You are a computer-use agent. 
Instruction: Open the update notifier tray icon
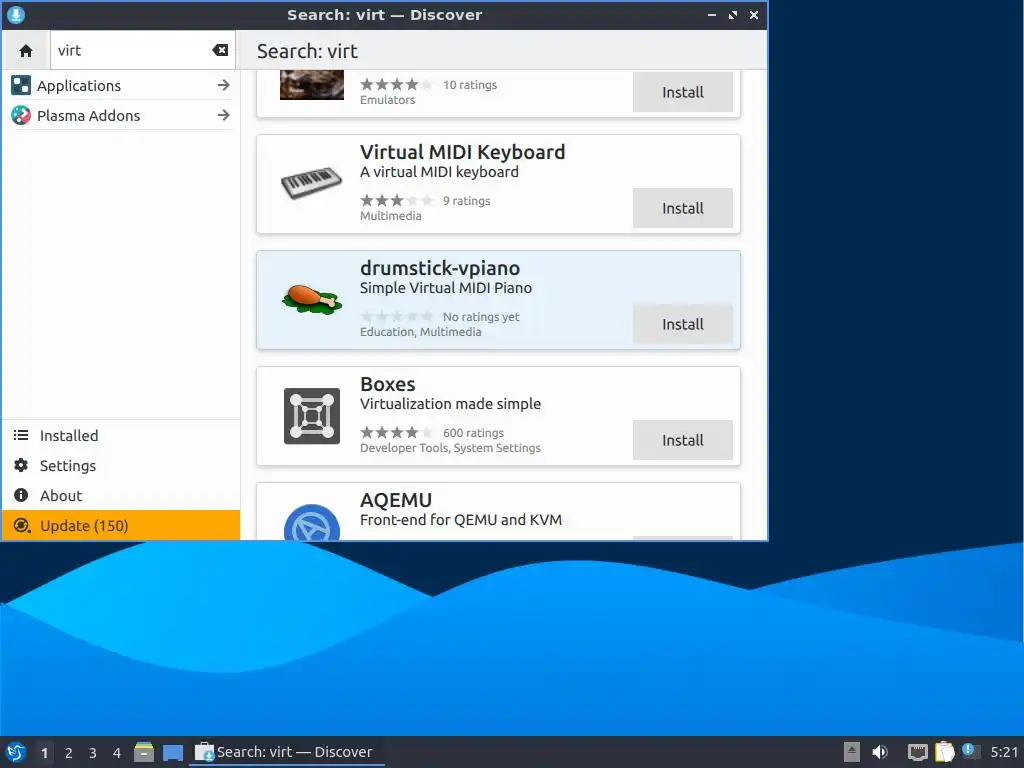970,751
